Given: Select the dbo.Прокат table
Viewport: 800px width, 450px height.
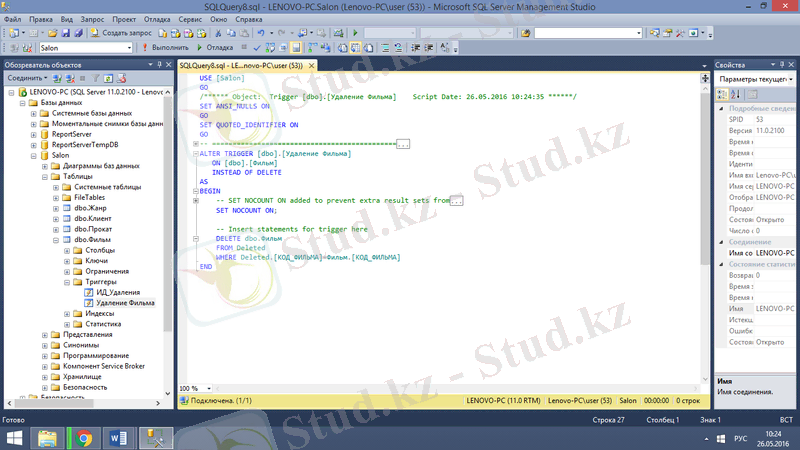Looking at the screenshot, I should pyautogui.click(x=93, y=230).
